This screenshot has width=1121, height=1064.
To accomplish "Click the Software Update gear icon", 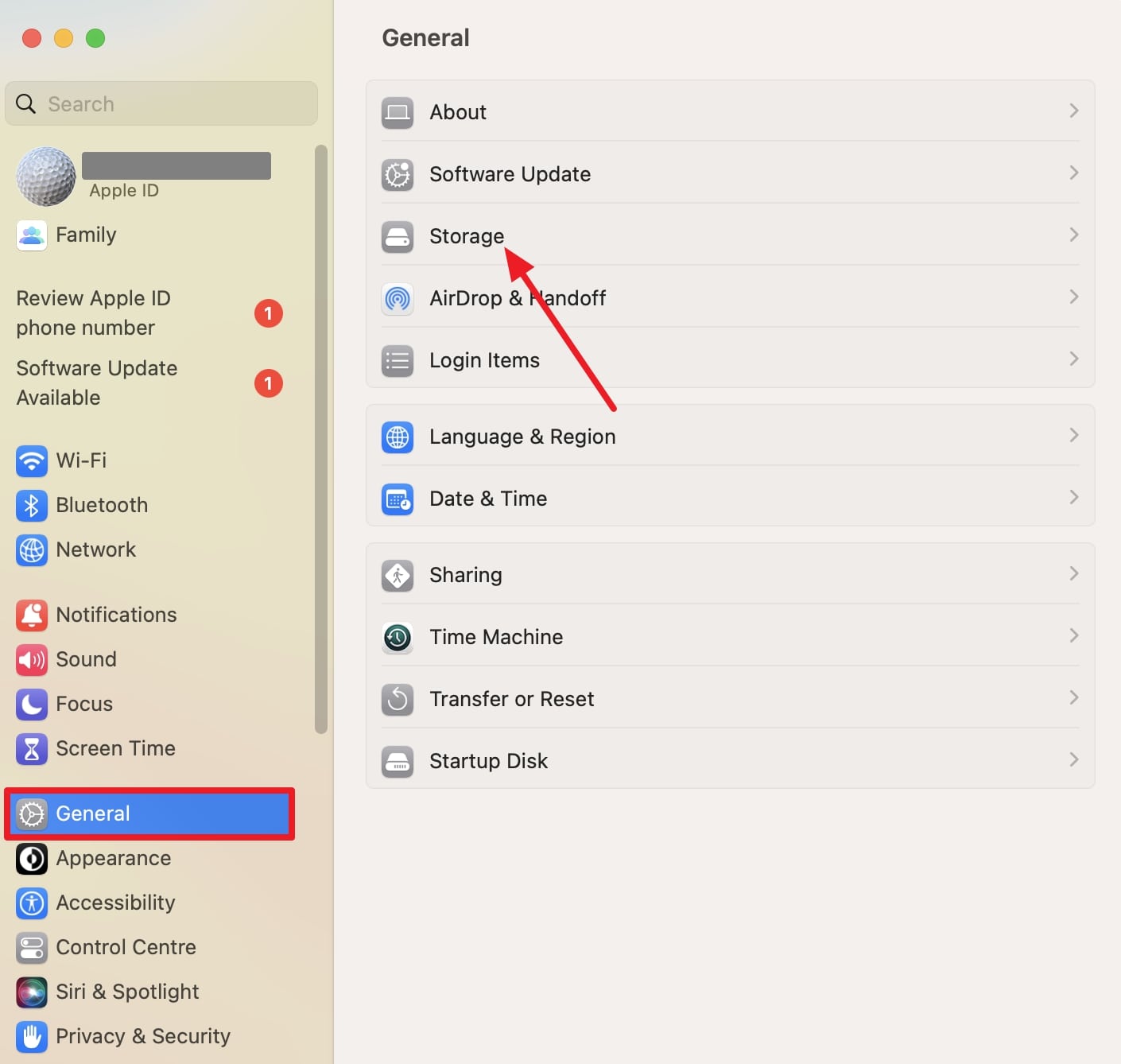I will [x=398, y=174].
